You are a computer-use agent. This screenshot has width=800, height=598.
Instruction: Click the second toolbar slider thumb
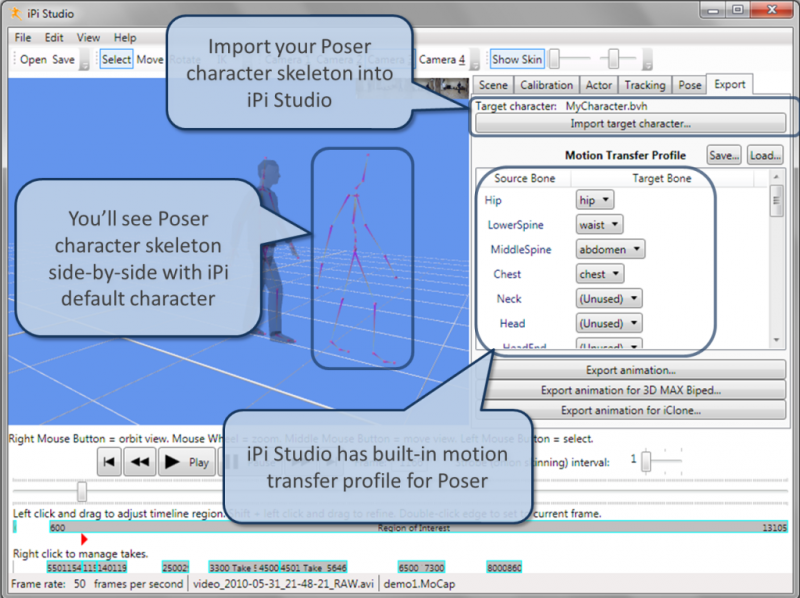point(614,59)
